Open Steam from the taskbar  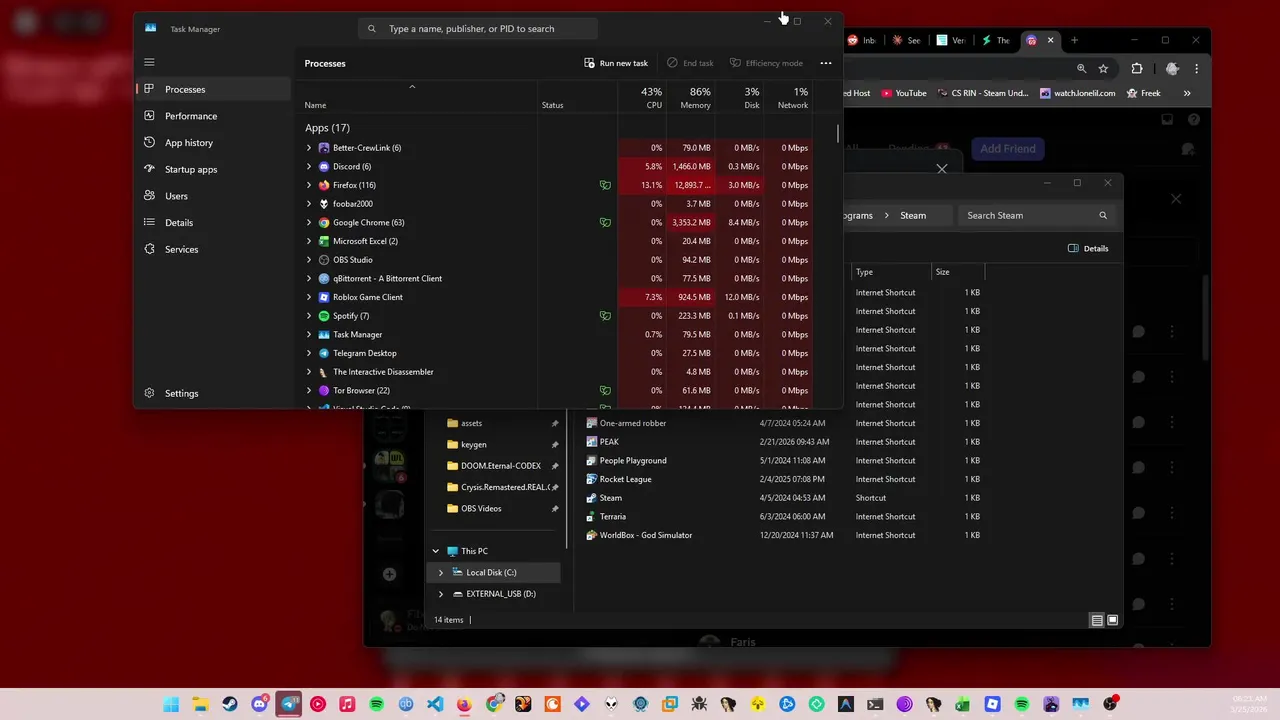click(229, 704)
